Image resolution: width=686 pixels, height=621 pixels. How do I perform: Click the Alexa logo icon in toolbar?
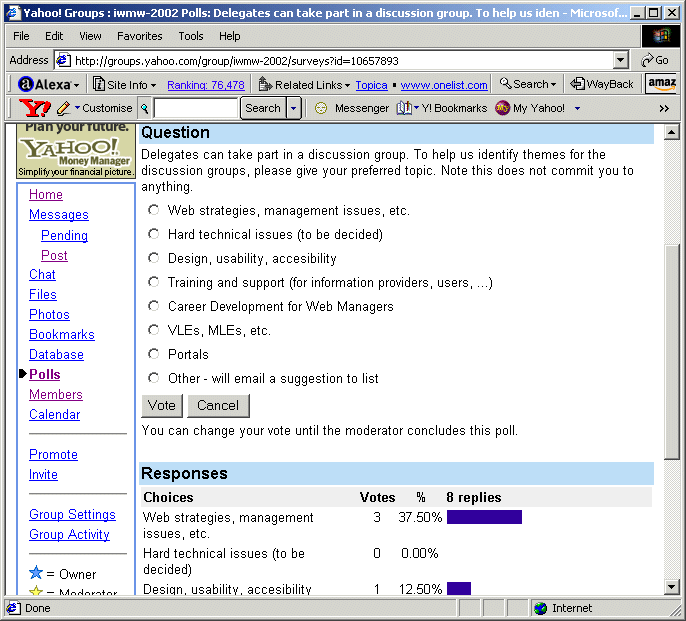(26, 84)
